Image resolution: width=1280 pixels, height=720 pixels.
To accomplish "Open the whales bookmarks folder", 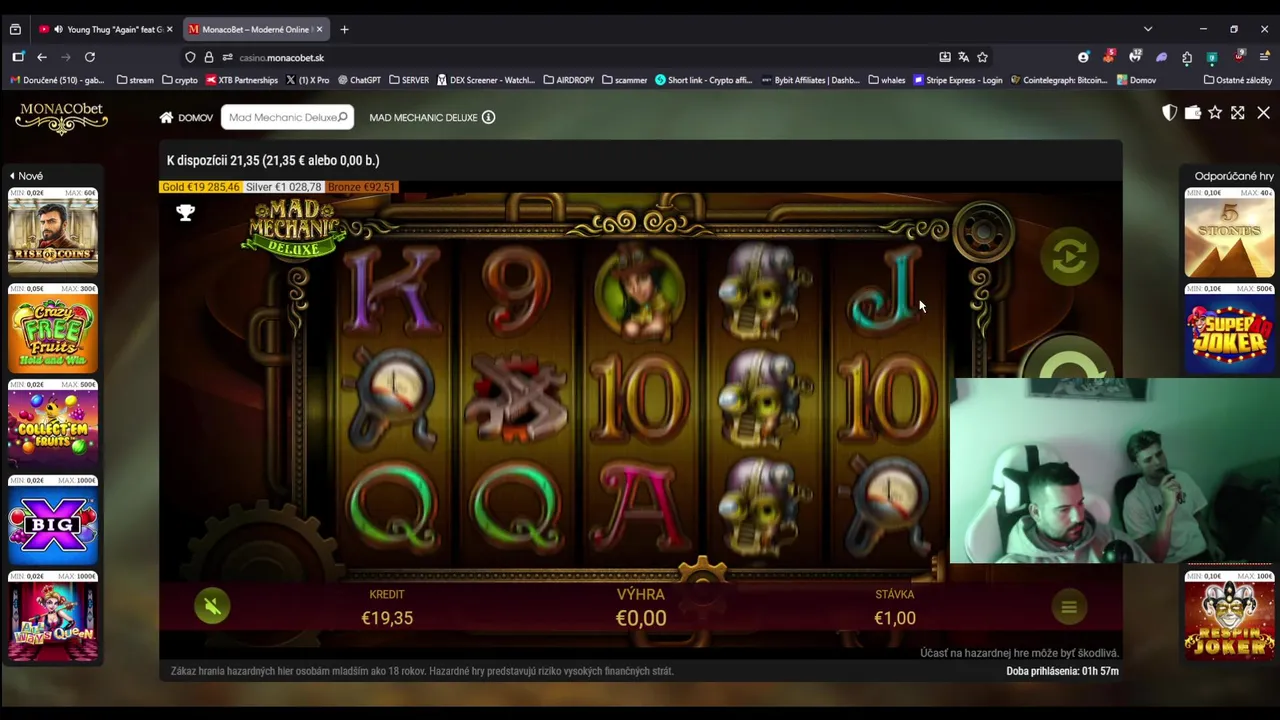I will click(x=888, y=80).
